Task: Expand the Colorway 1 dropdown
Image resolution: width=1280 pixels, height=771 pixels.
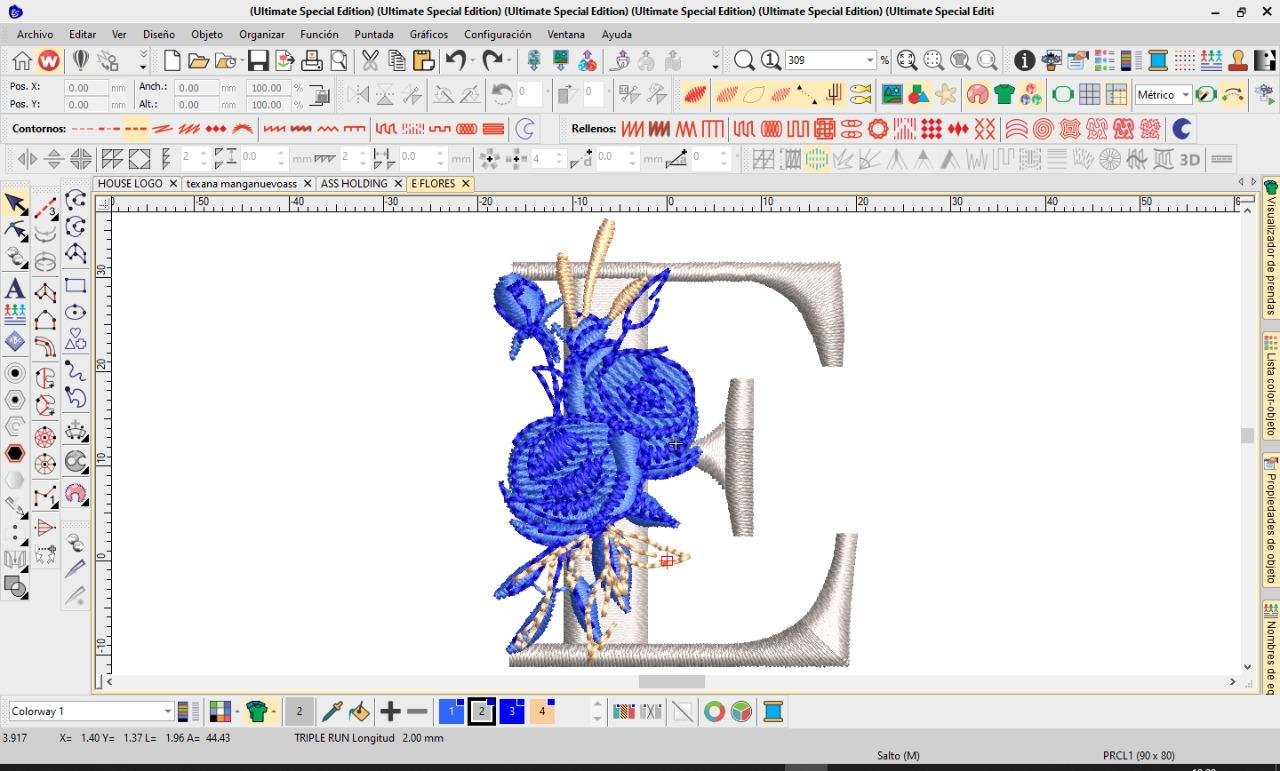Action: (x=167, y=712)
